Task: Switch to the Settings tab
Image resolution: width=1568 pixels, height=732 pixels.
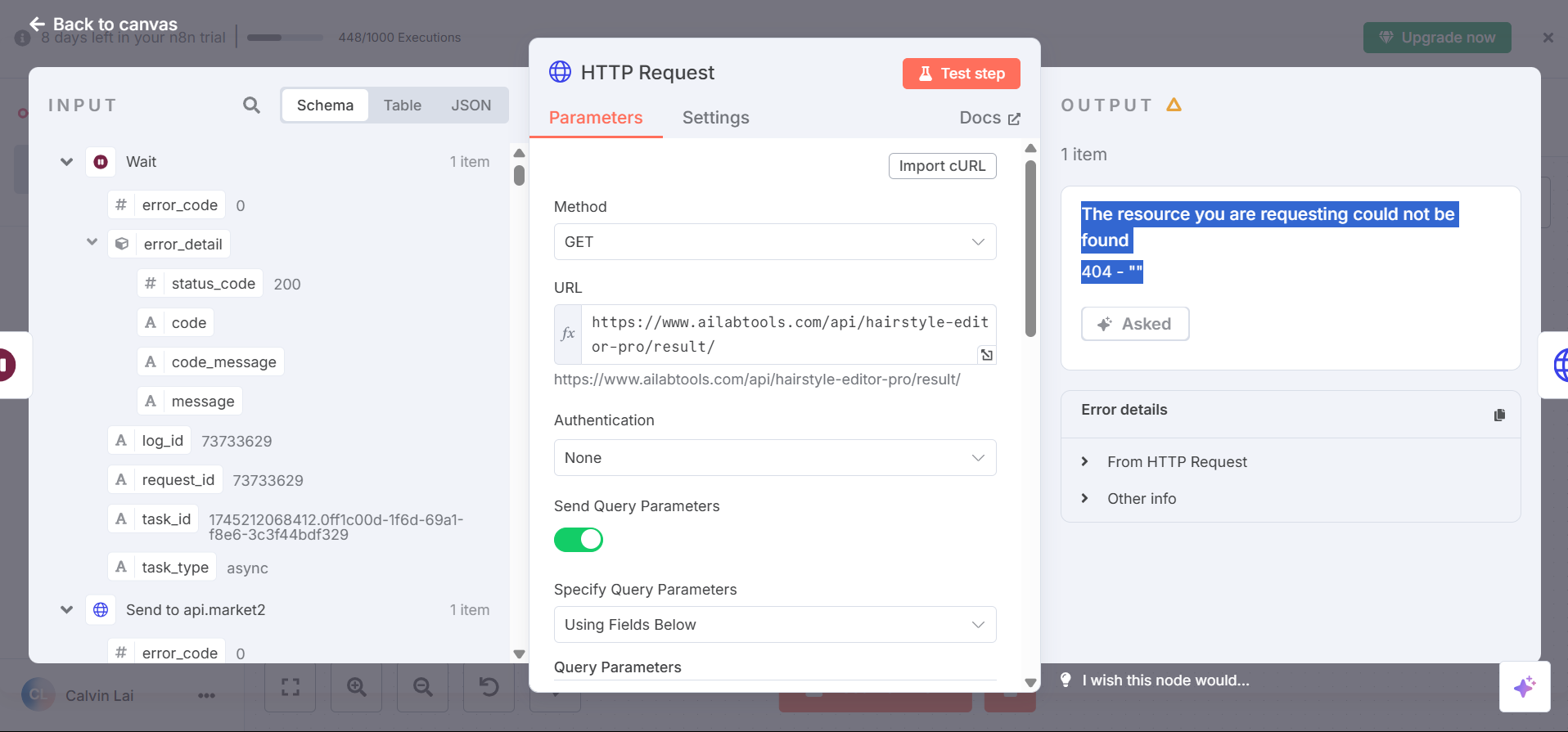Action: (x=716, y=118)
